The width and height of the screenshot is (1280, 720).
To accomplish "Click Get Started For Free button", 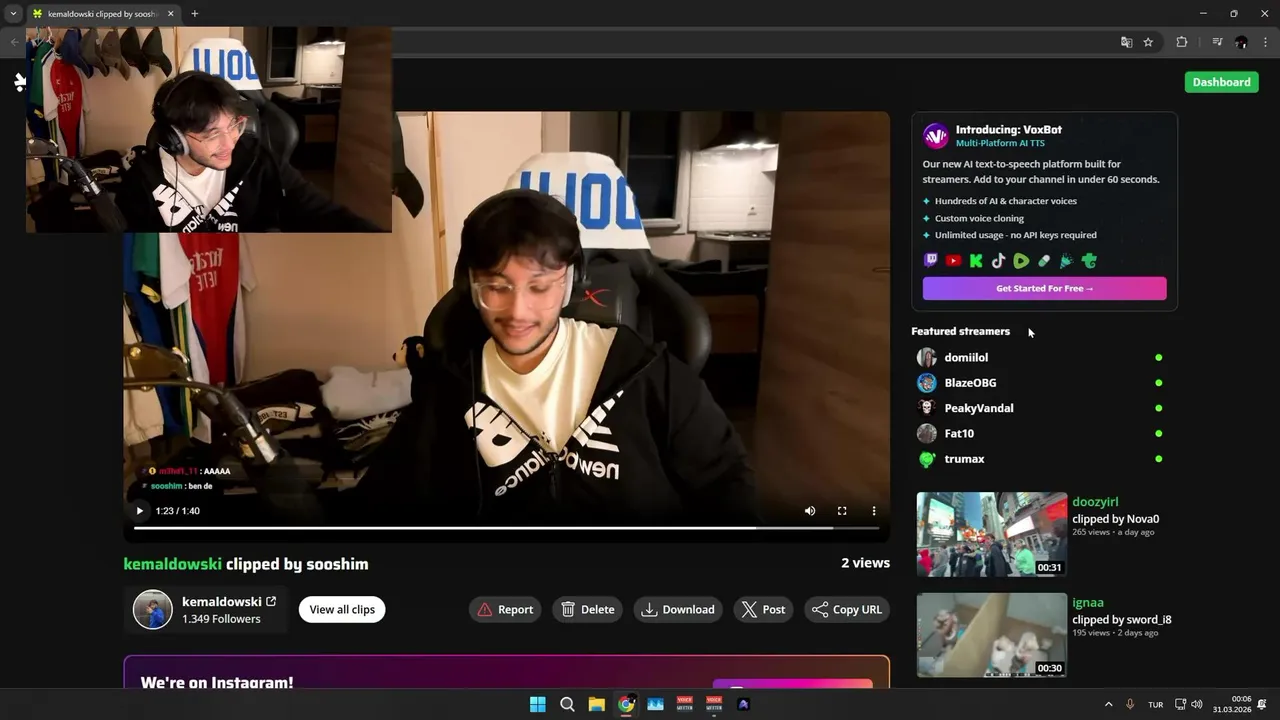I will 1044,288.
